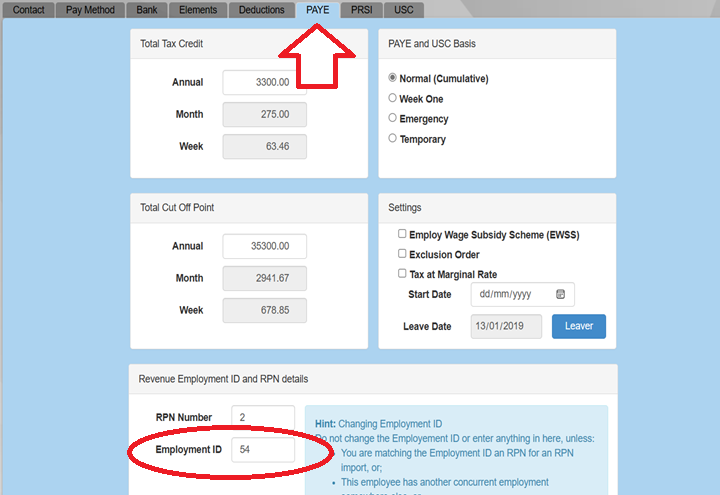Viewport: 720px width, 495px height.
Task: Switch to the USC tab
Action: tap(404, 10)
